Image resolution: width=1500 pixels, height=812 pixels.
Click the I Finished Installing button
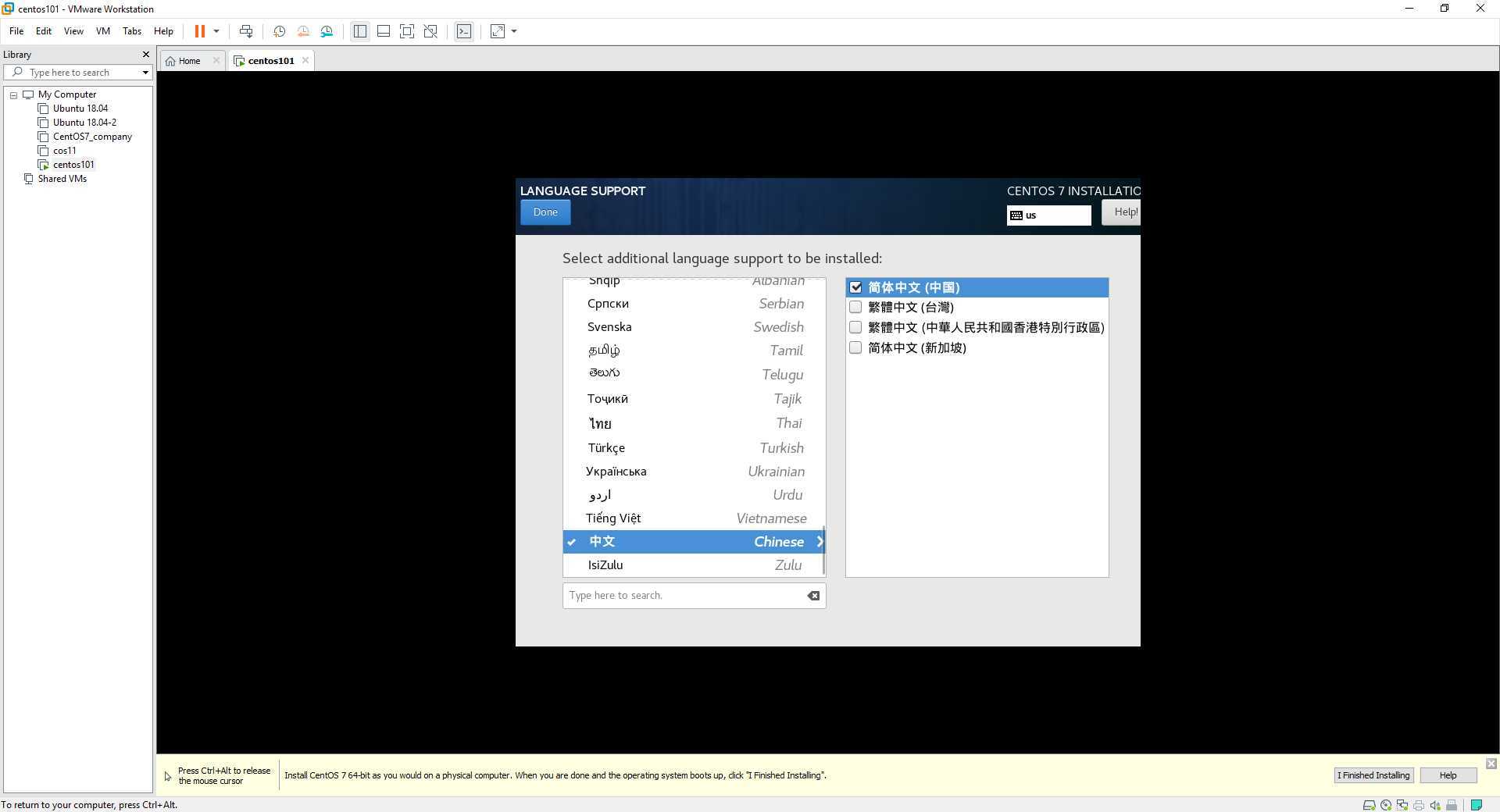1373,775
